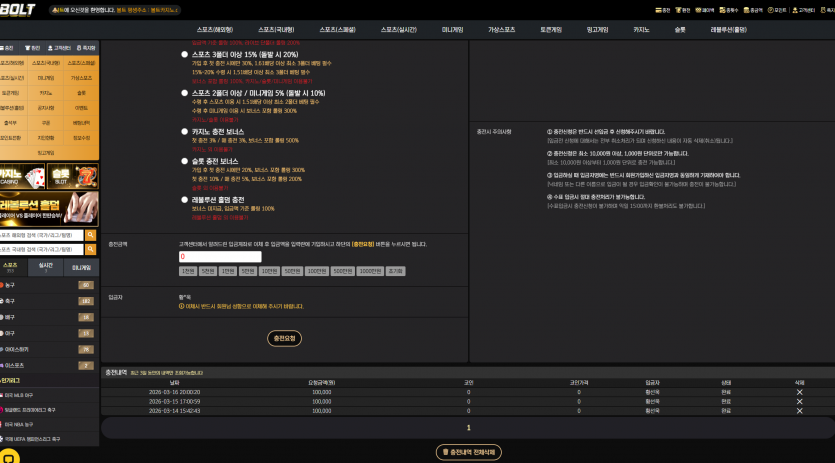The width and height of the screenshot is (835, 463).
Task: Click the search icon beside overseas sports search
Action: [x=91, y=235]
